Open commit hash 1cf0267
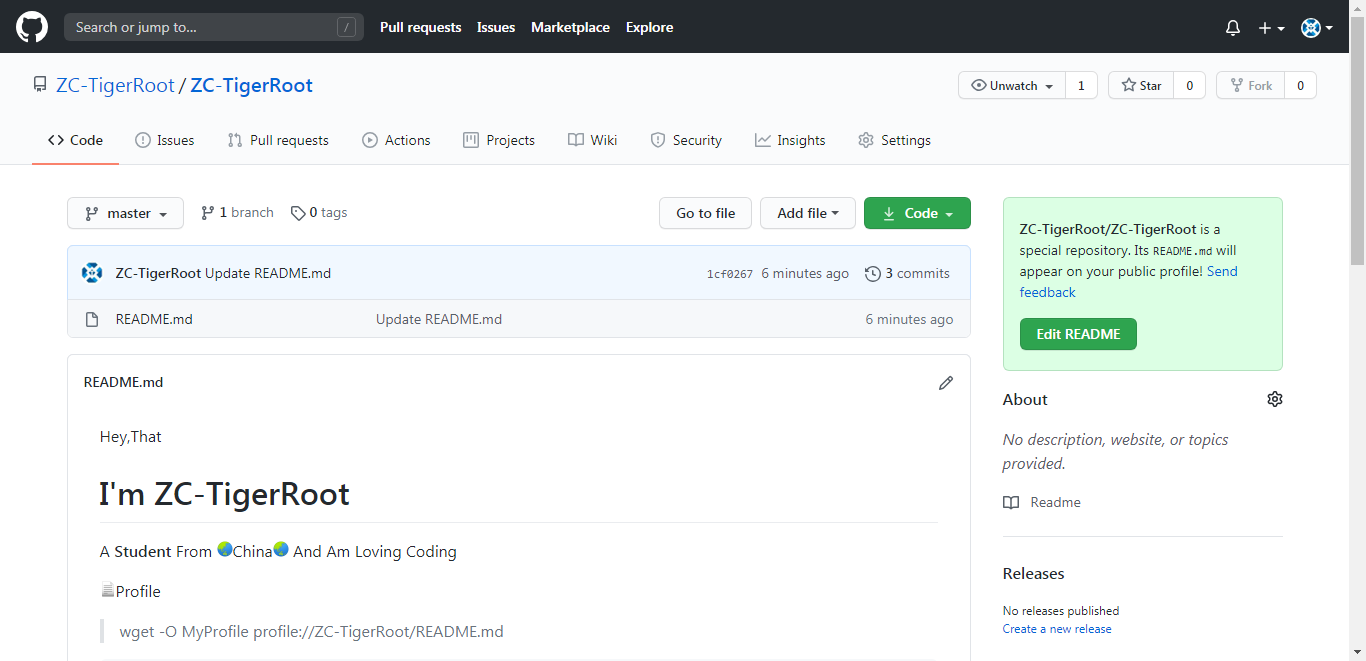 [x=730, y=274]
